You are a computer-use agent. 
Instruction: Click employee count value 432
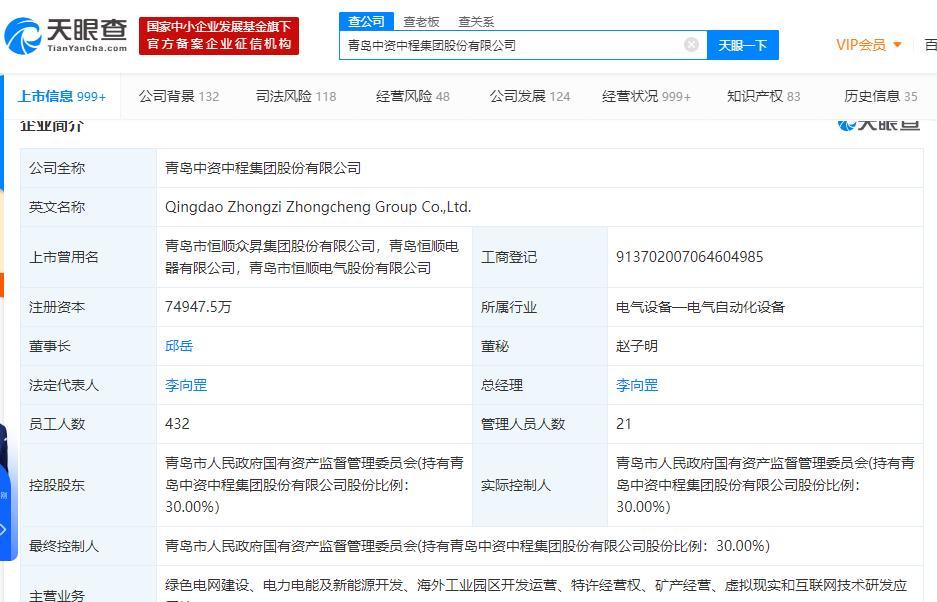[177, 424]
